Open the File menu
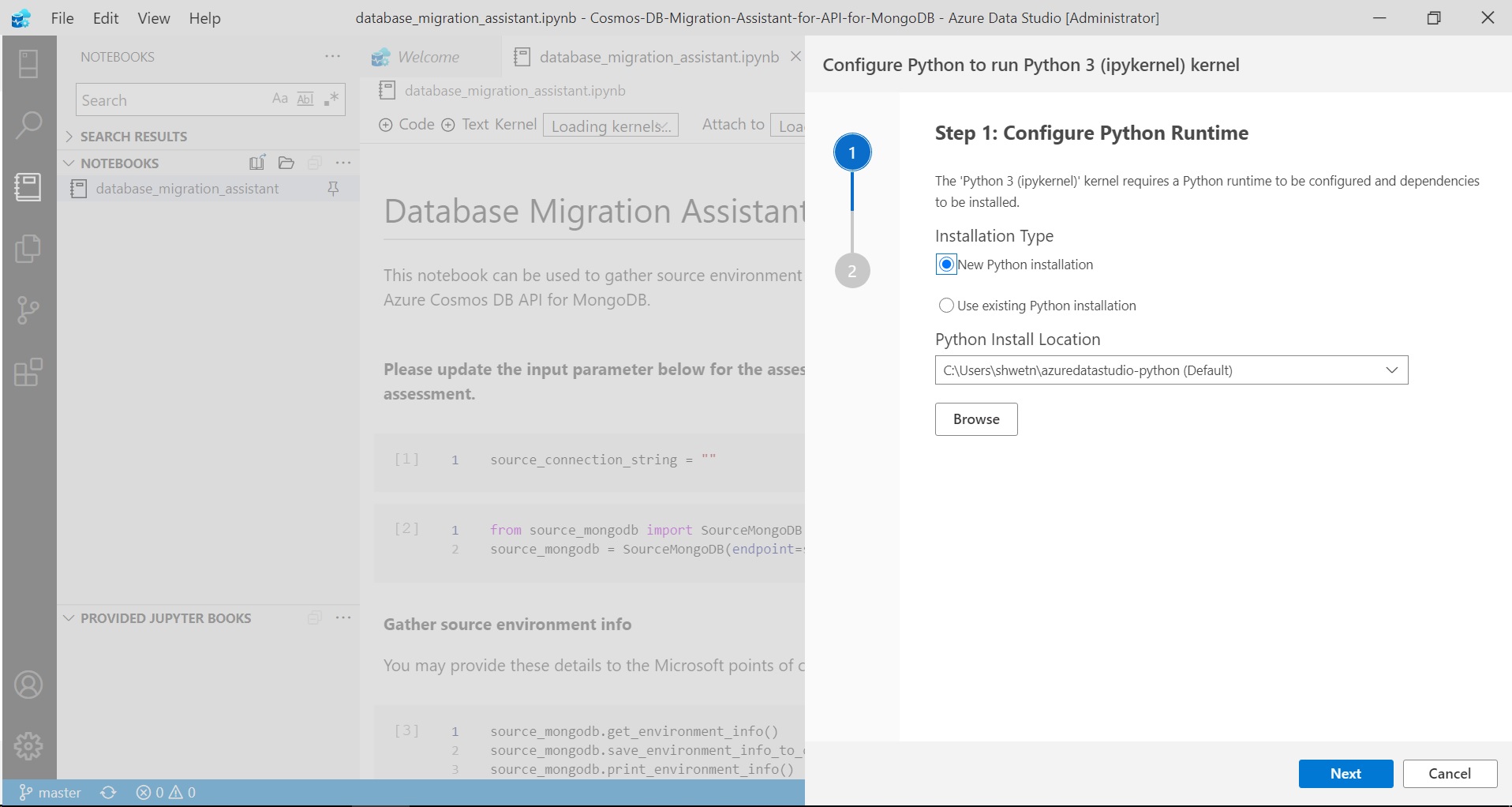The height and width of the screenshot is (807, 1512). pos(62,18)
